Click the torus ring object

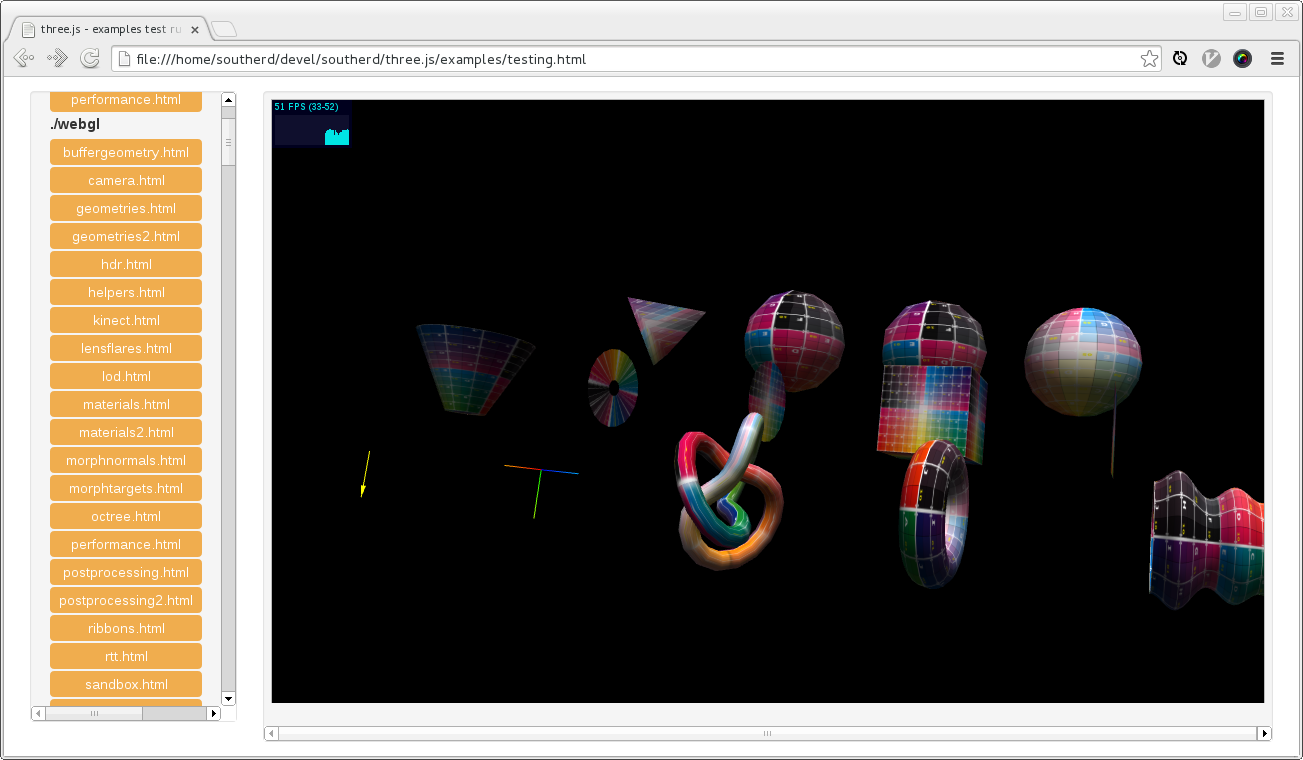pos(934,513)
